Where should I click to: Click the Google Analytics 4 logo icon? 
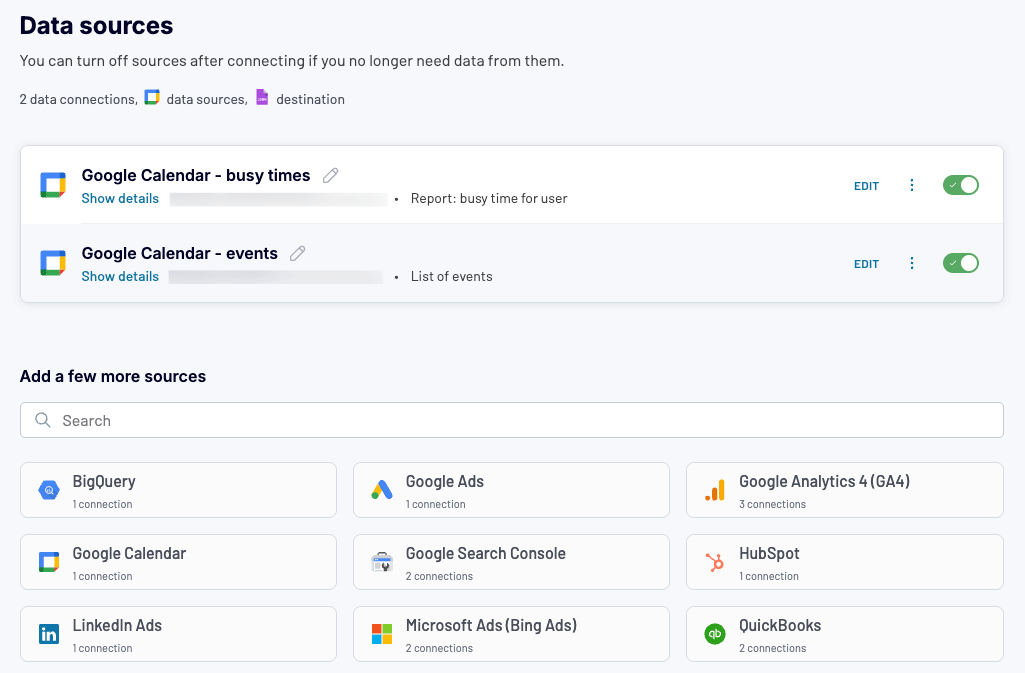click(x=715, y=490)
